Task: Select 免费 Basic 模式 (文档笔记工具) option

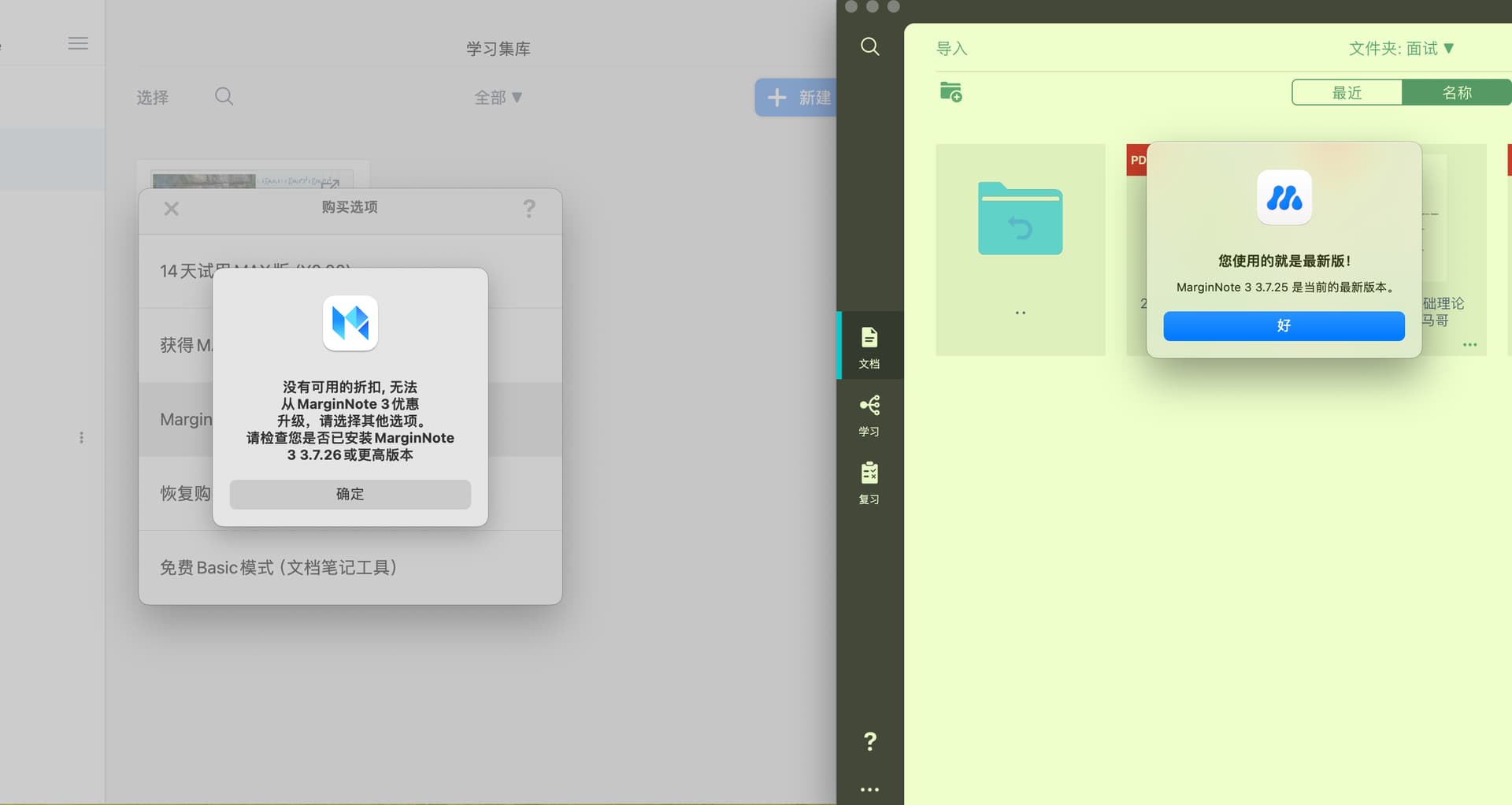Action: 350,568
